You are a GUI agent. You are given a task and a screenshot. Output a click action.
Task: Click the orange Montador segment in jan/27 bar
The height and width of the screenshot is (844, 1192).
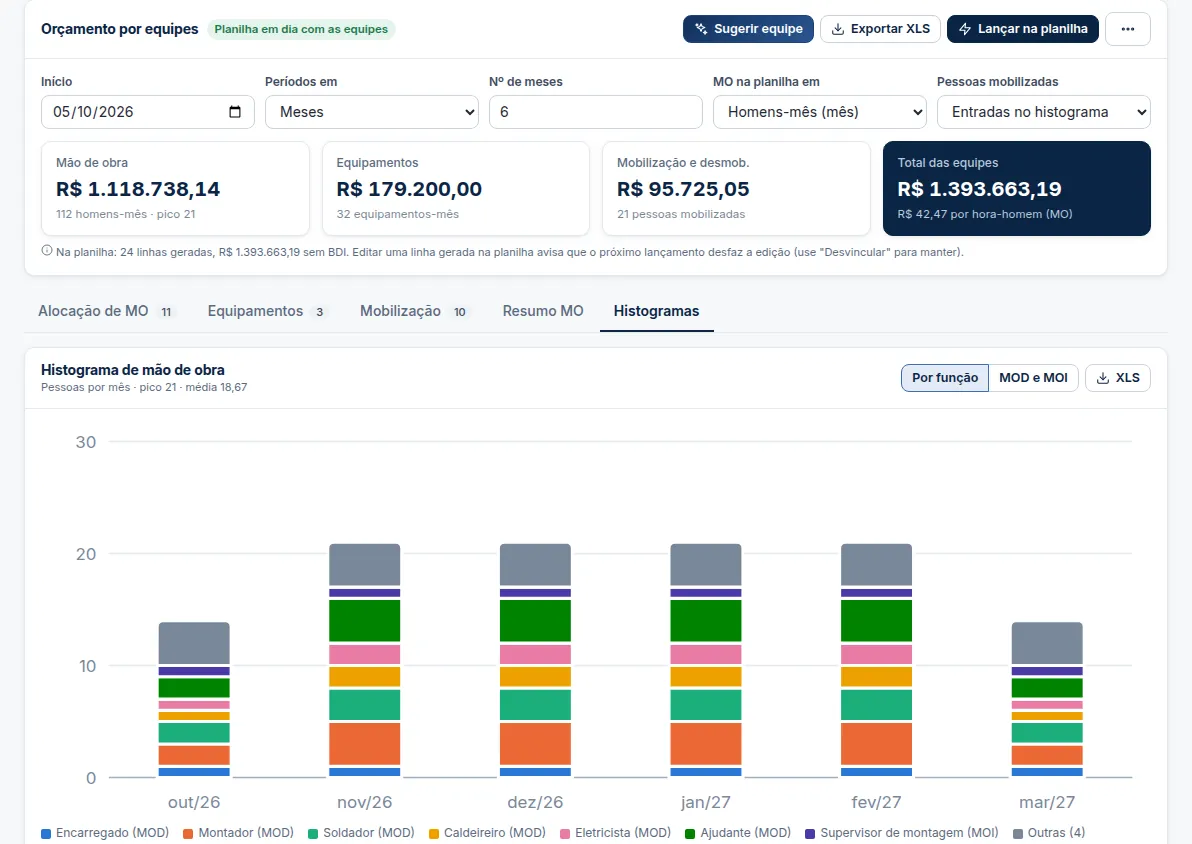(705, 744)
